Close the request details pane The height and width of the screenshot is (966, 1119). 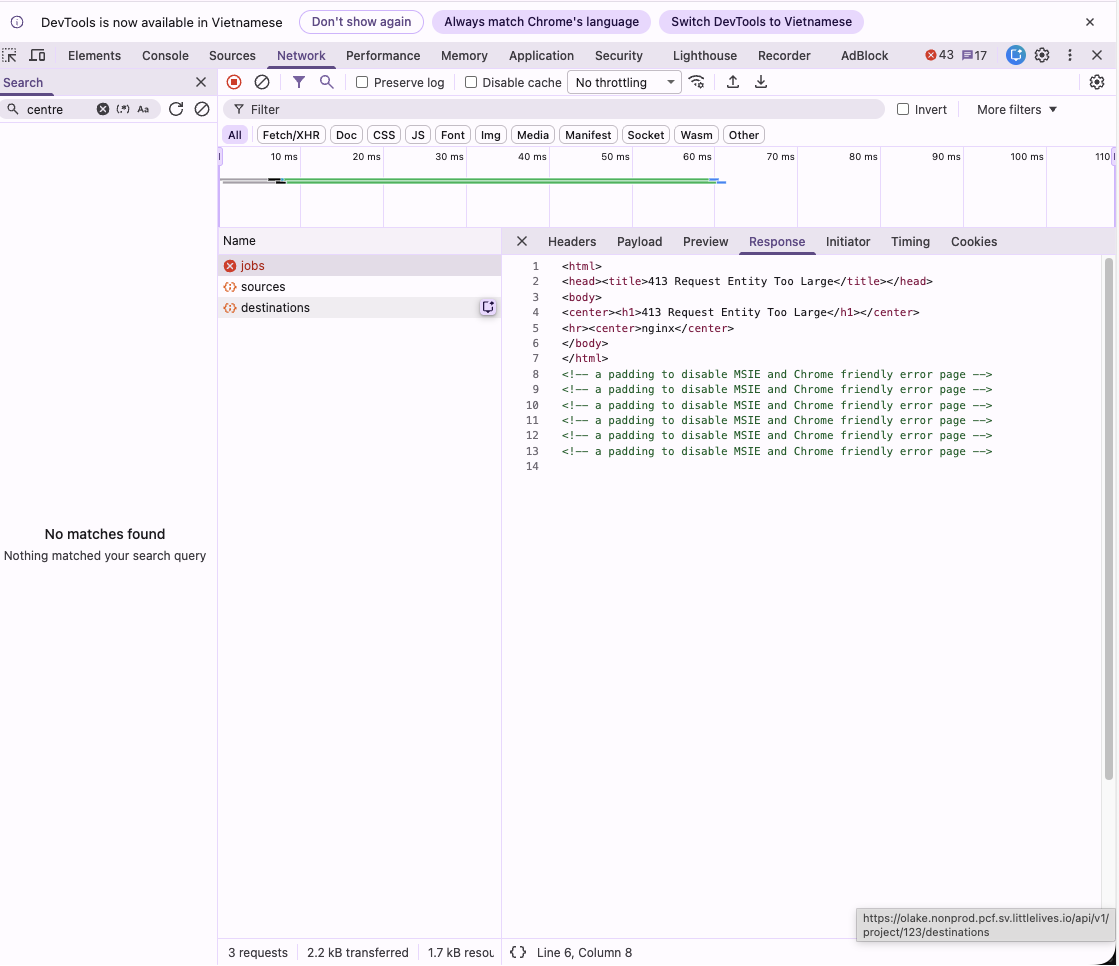coord(522,241)
